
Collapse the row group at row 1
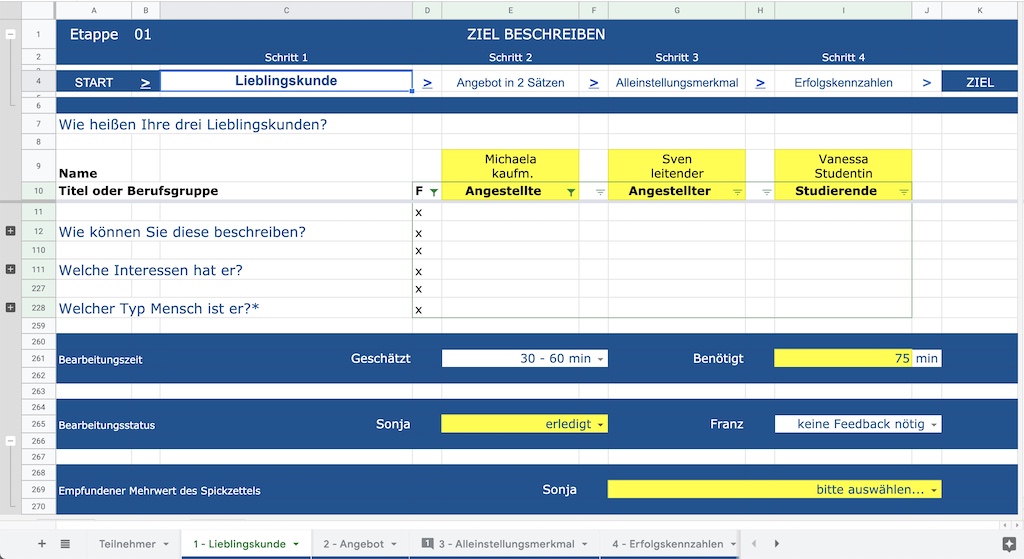[10, 34]
